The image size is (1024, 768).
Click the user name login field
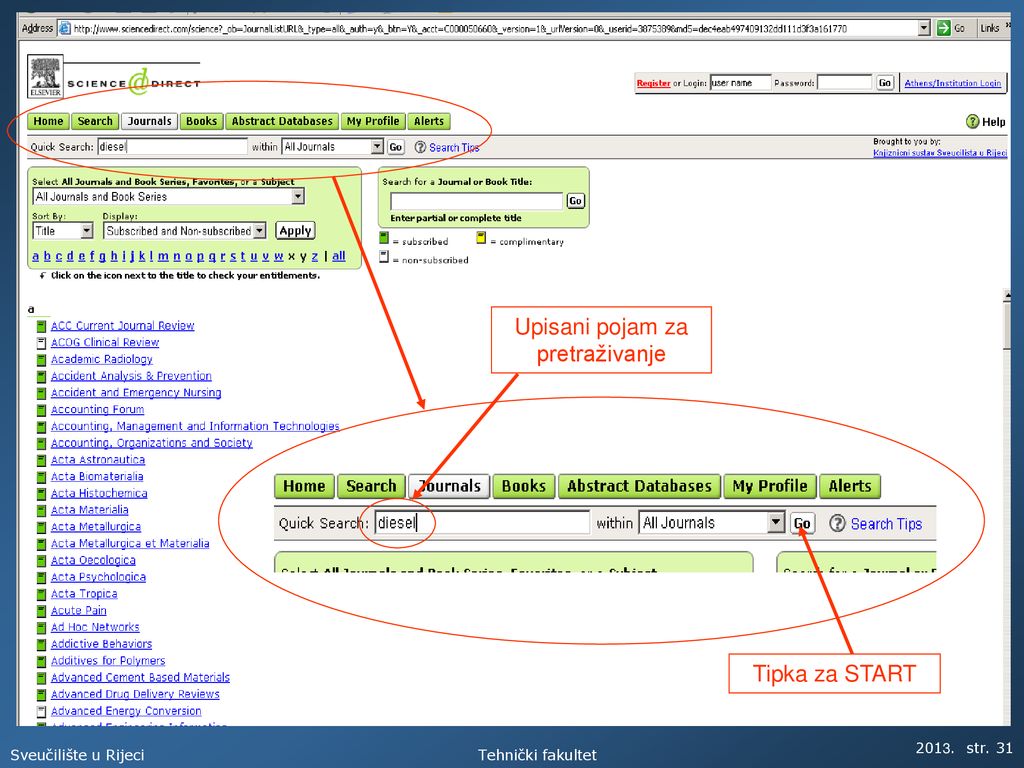coord(741,83)
